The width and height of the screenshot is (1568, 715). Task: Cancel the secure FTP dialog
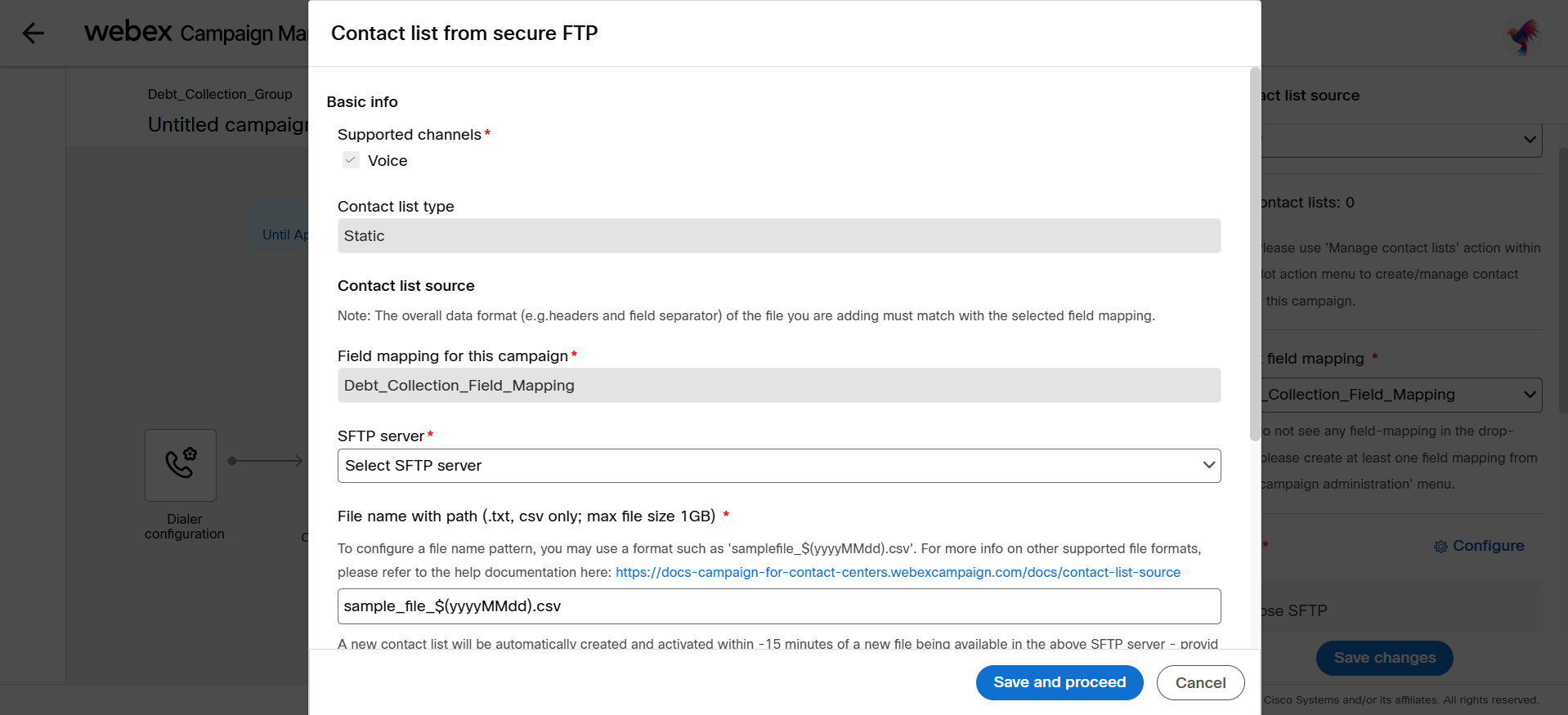click(1199, 682)
